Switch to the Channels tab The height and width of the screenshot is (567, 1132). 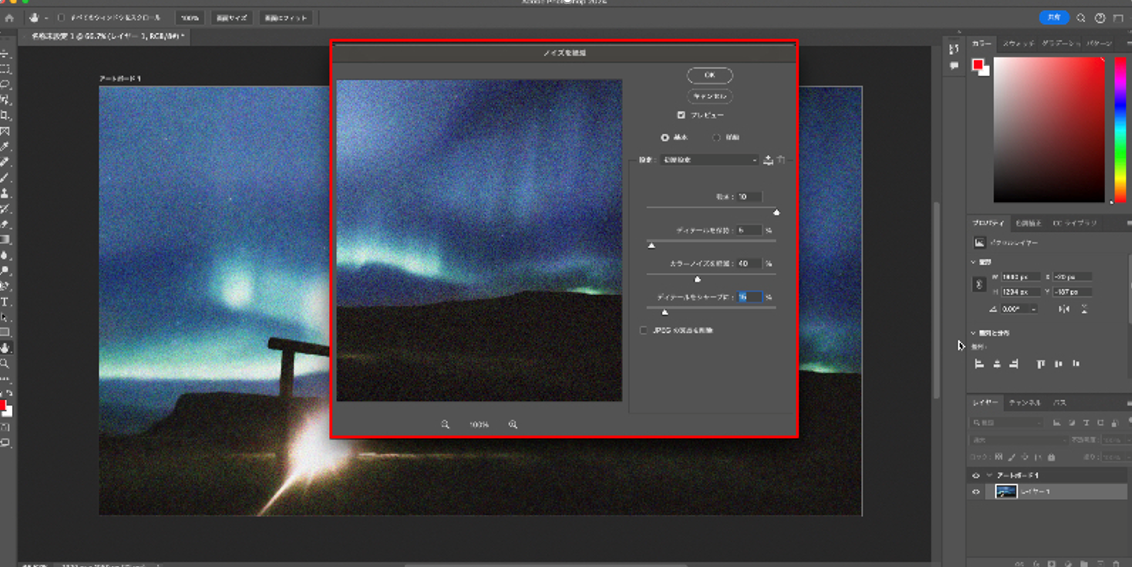click(x=1024, y=403)
